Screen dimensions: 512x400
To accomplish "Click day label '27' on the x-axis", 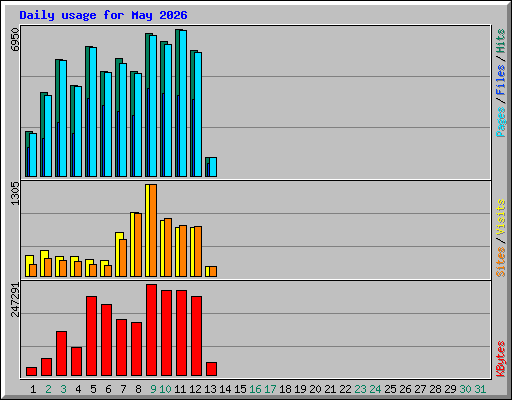I will click(x=420, y=389).
